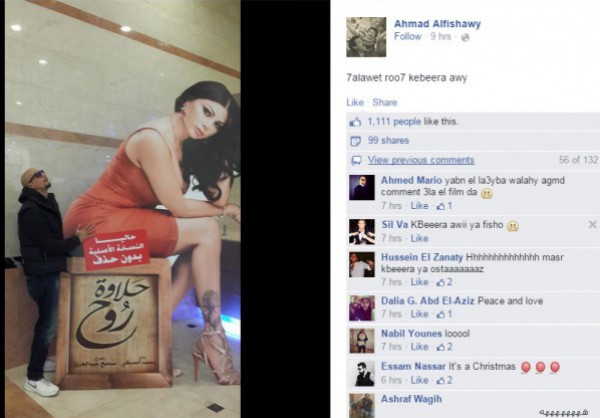The height and width of the screenshot is (418, 600).
Task: Like Sil Va's comment
Action: tap(419, 238)
